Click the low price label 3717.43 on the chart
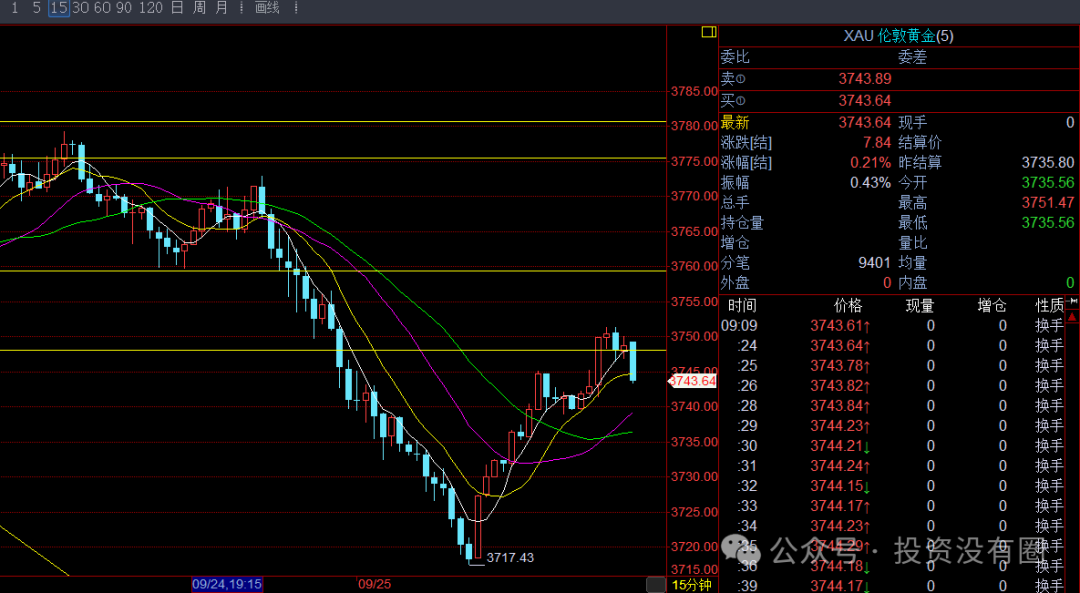1080x593 pixels. (x=510, y=557)
